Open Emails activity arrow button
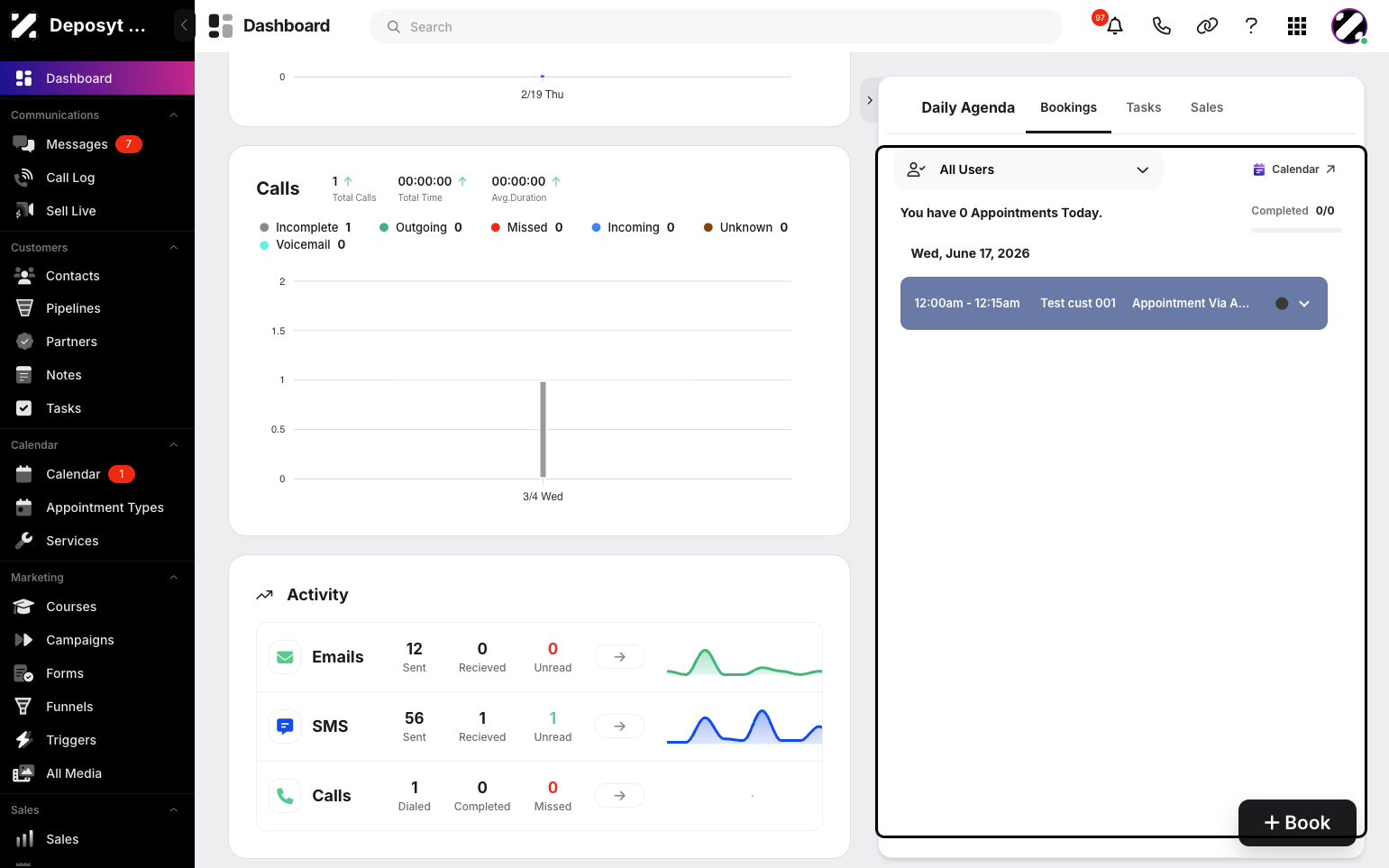This screenshot has width=1389, height=868. click(x=619, y=657)
